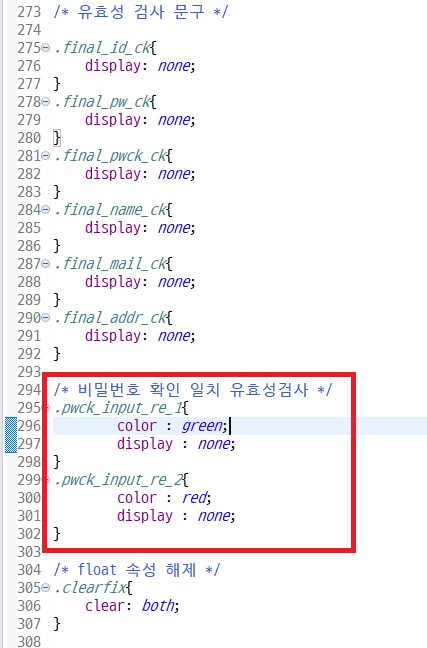427x648 pixels.
Task: Place cursor on the red color value
Action: pos(194,498)
